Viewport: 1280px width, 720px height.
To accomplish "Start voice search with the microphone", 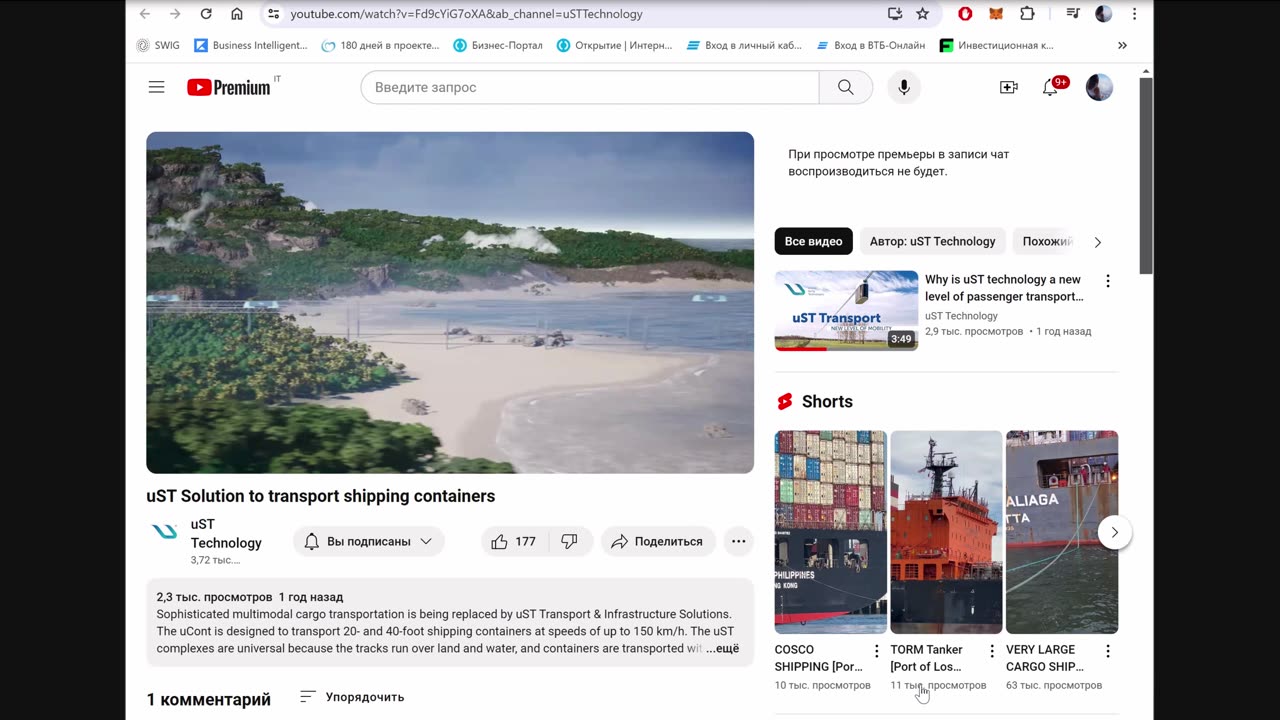I will click(904, 87).
